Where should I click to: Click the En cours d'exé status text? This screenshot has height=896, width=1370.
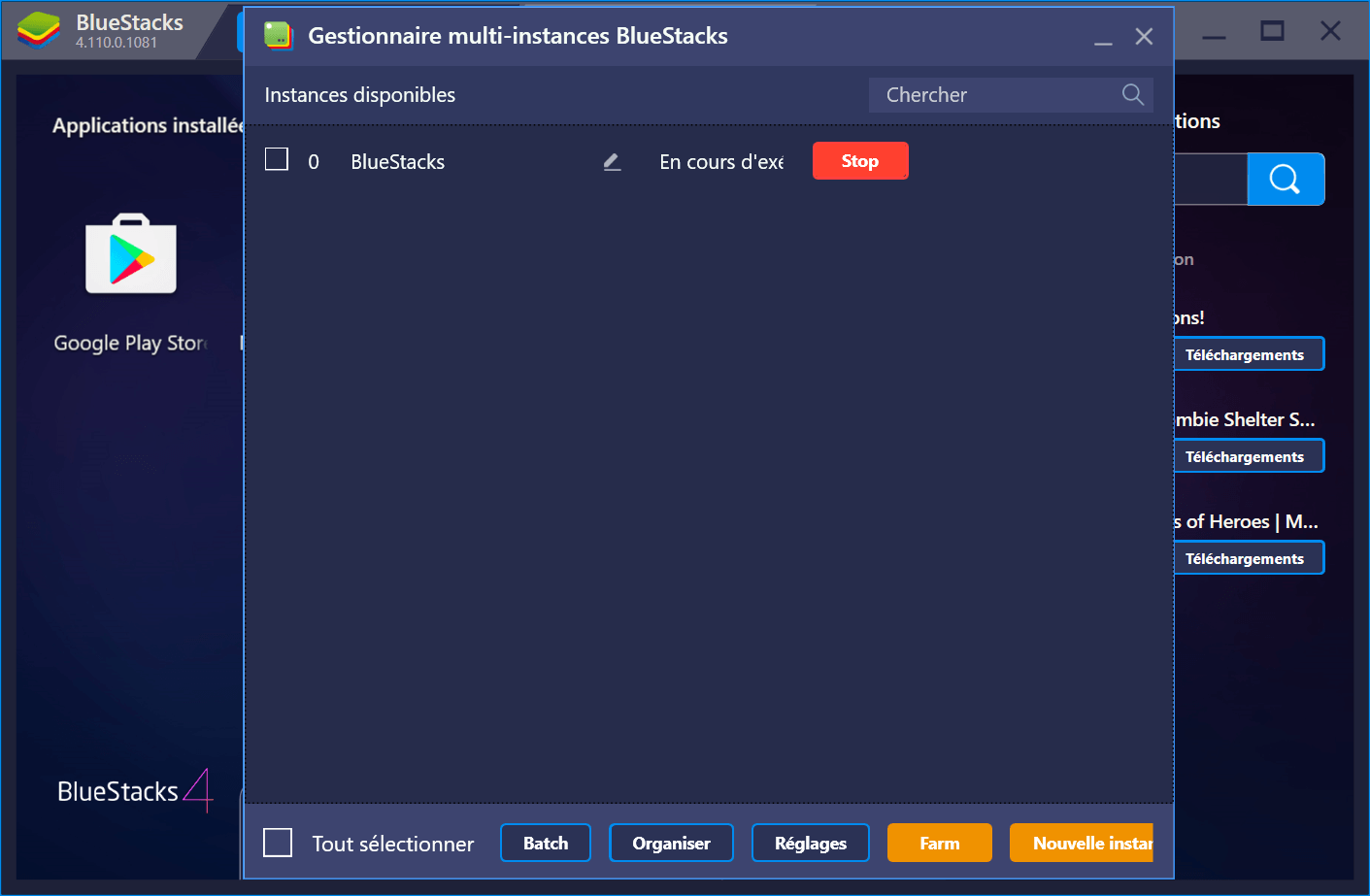[721, 162]
